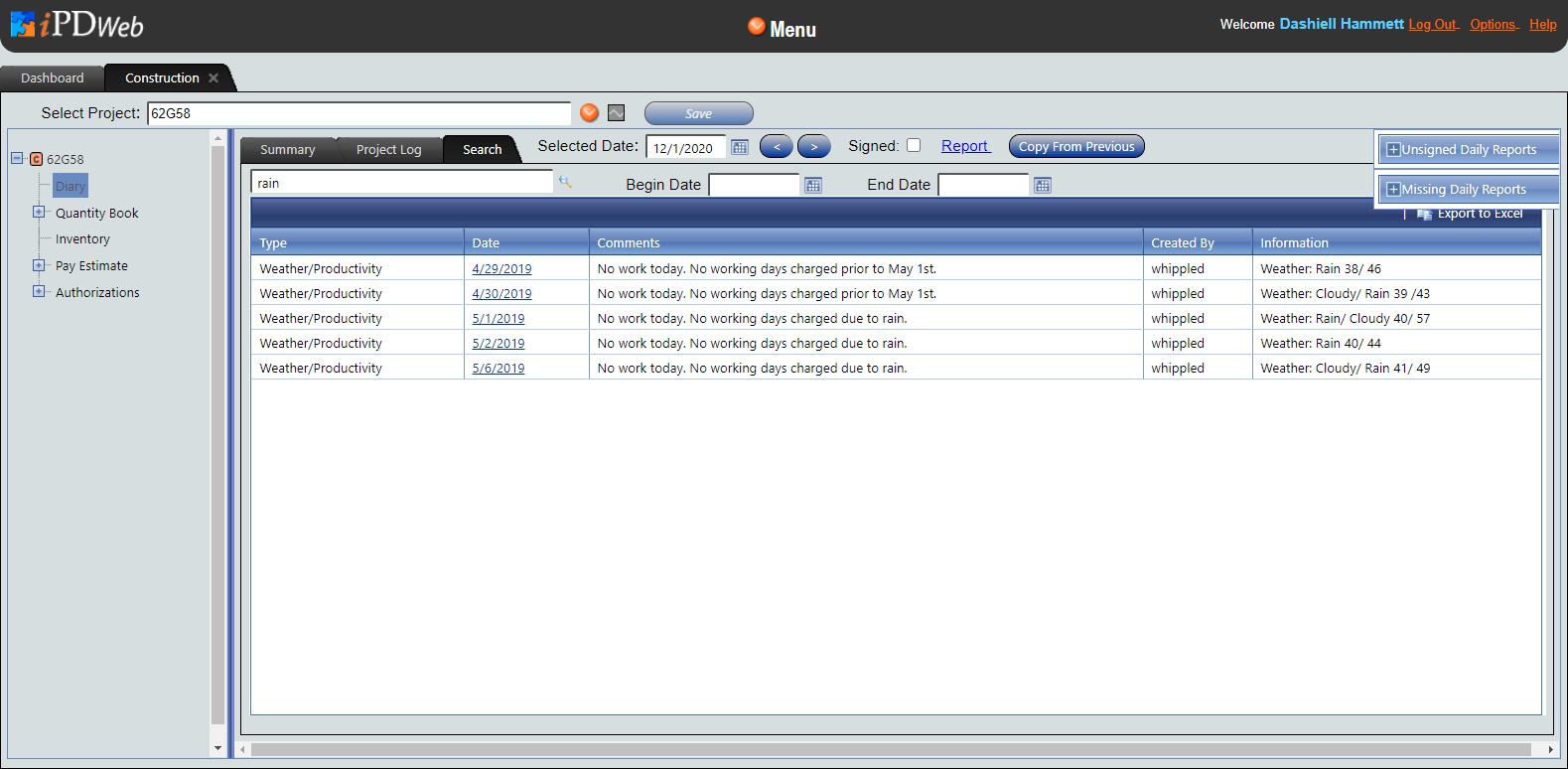Click the search magnifier icon
Image resolution: width=1568 pixels, height=769 pixels.
click(x=565, y=182)
